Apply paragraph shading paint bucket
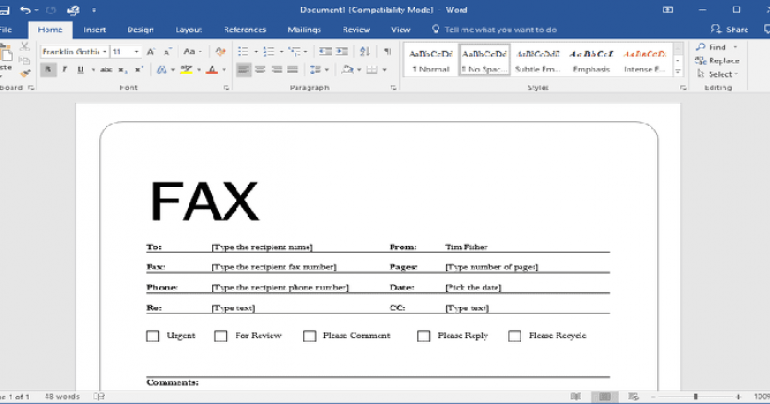The height and width of the screenshot is (404, 770). click(347, 70)
